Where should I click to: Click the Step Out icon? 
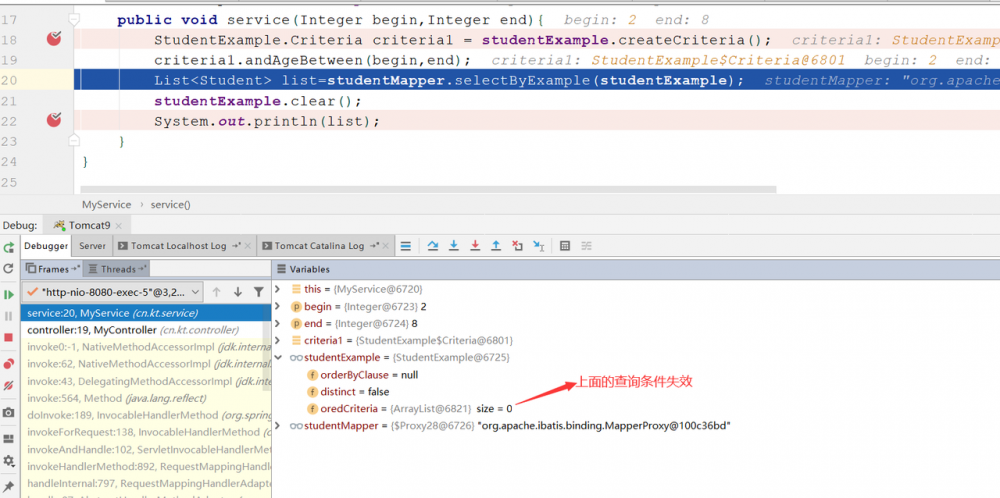click(496, 245)
